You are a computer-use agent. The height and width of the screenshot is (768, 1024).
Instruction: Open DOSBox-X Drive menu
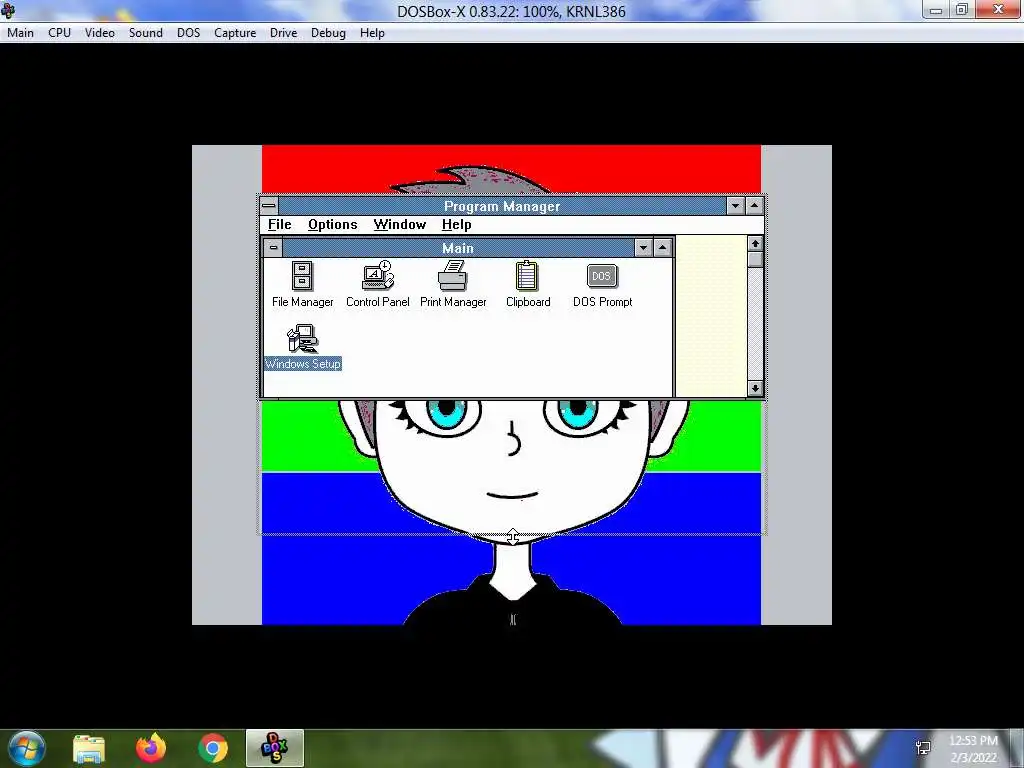[x=283, y=33]
